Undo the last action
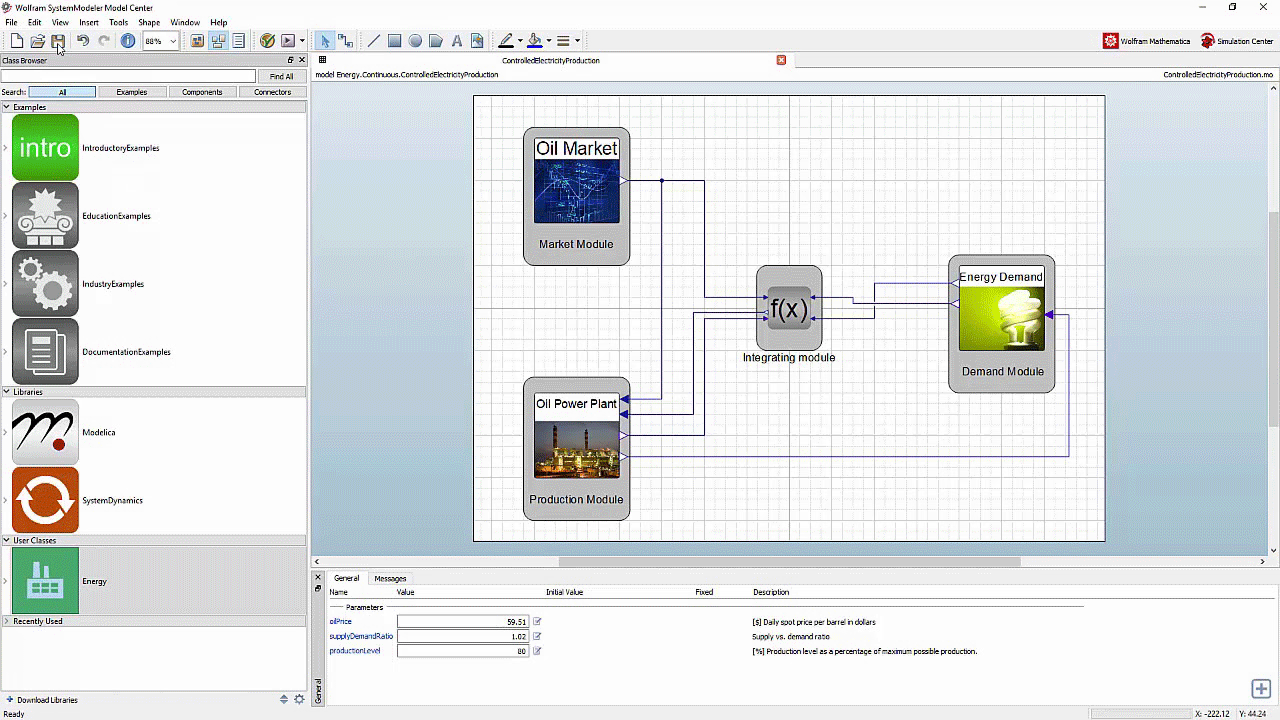Screen dimensions: 1280x720 [x=83, y=41]
